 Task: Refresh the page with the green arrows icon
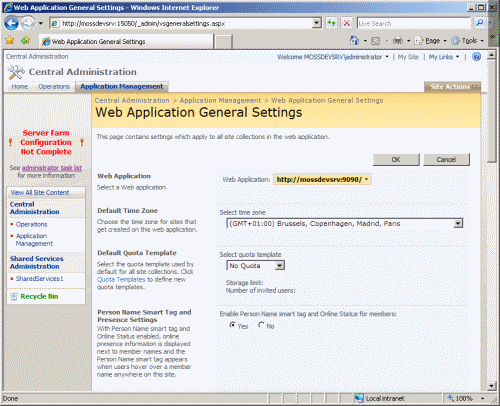tap(331, 23)
